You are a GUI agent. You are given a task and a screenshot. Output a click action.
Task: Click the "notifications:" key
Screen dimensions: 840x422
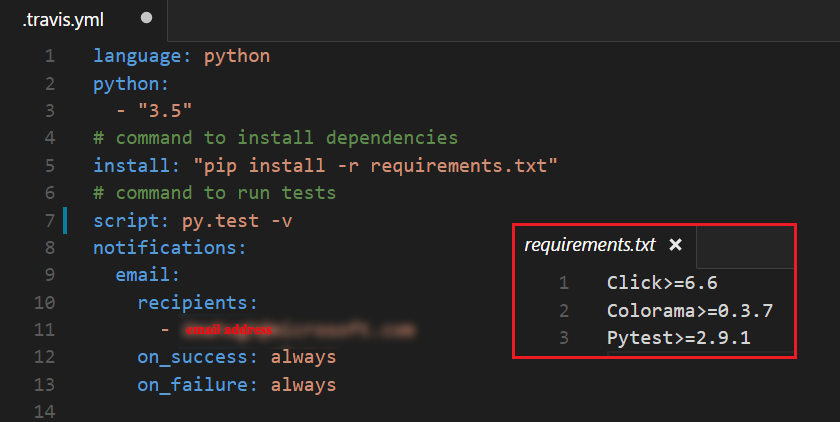point(169,247)
